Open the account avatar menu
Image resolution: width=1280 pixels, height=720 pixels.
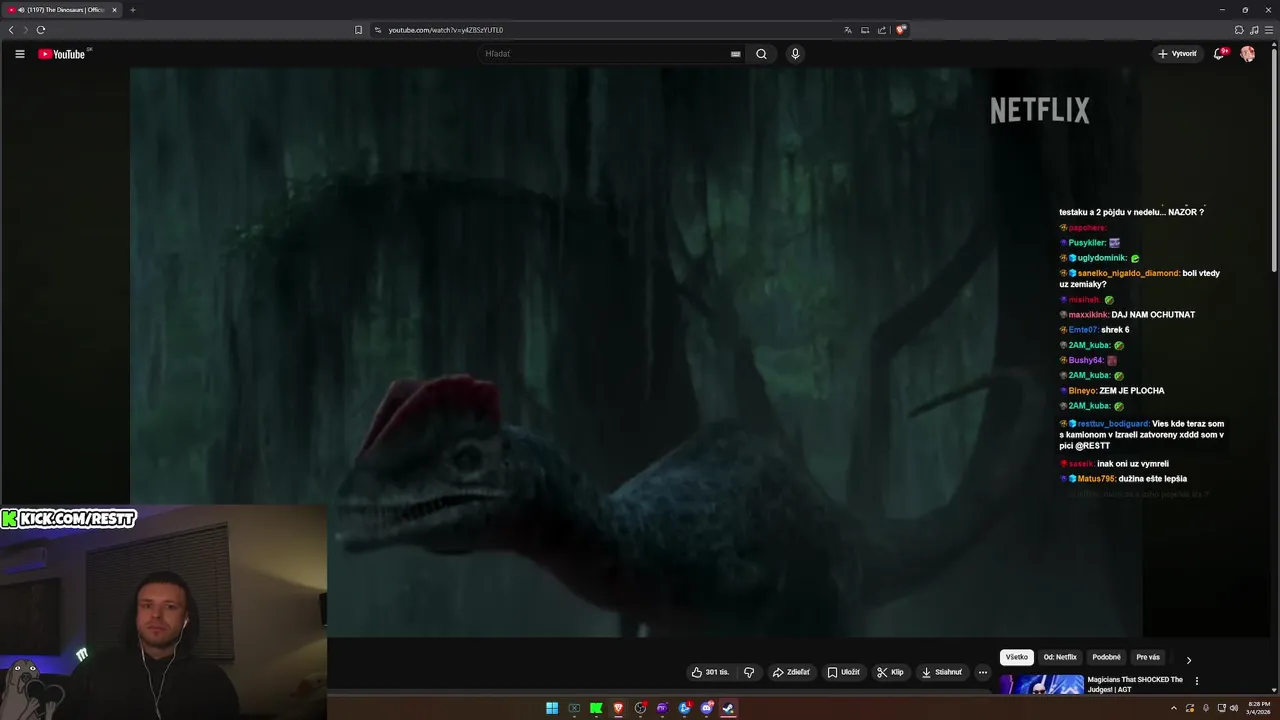click(x=1248, y=54)
